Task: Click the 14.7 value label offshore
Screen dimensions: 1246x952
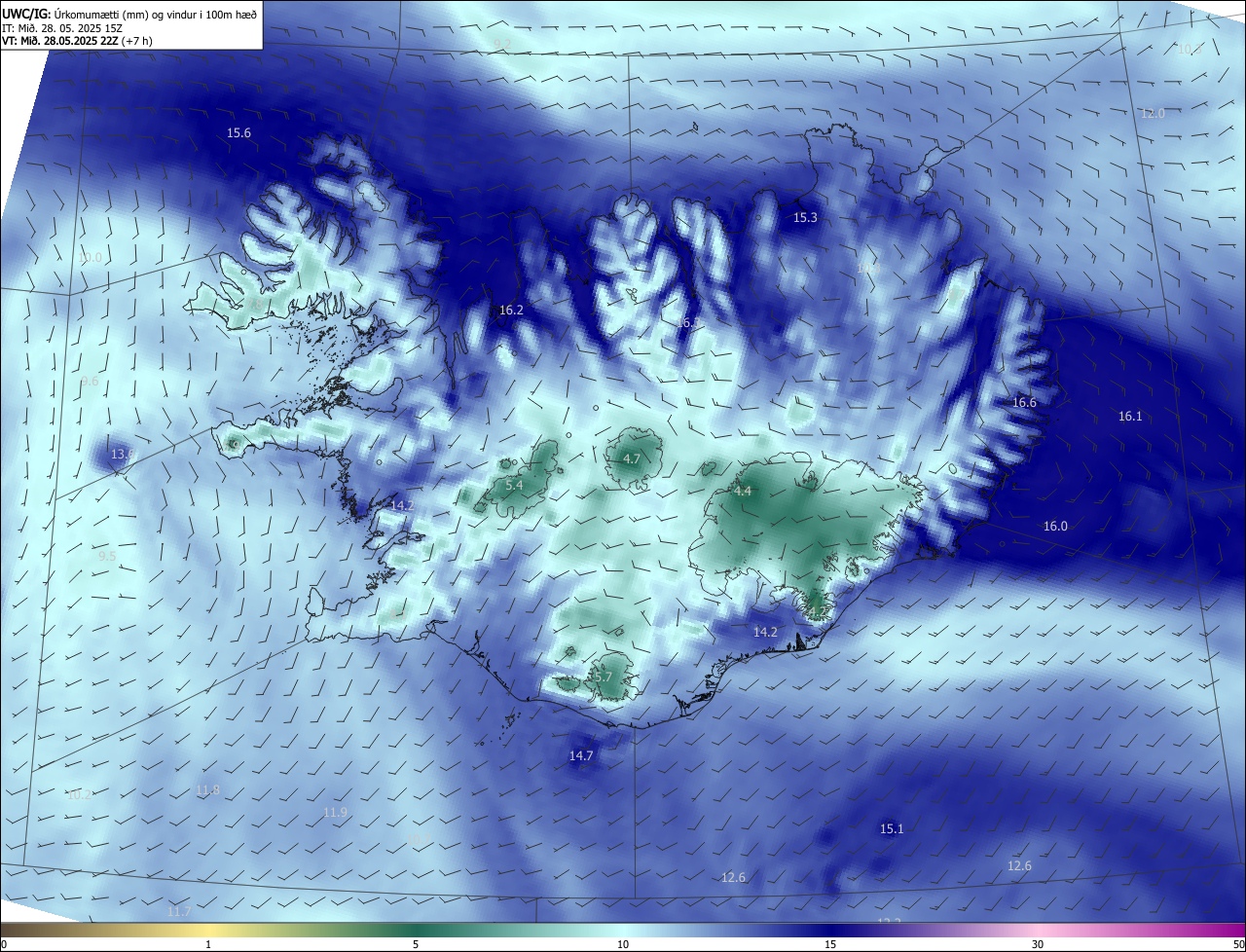Action: pyautogui.click(x=581, y=756)
